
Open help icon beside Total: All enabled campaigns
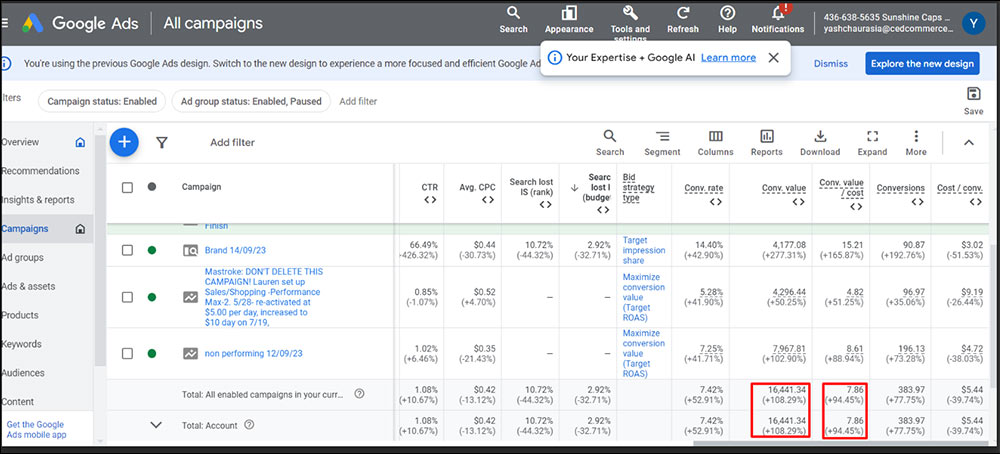point(359,394)
